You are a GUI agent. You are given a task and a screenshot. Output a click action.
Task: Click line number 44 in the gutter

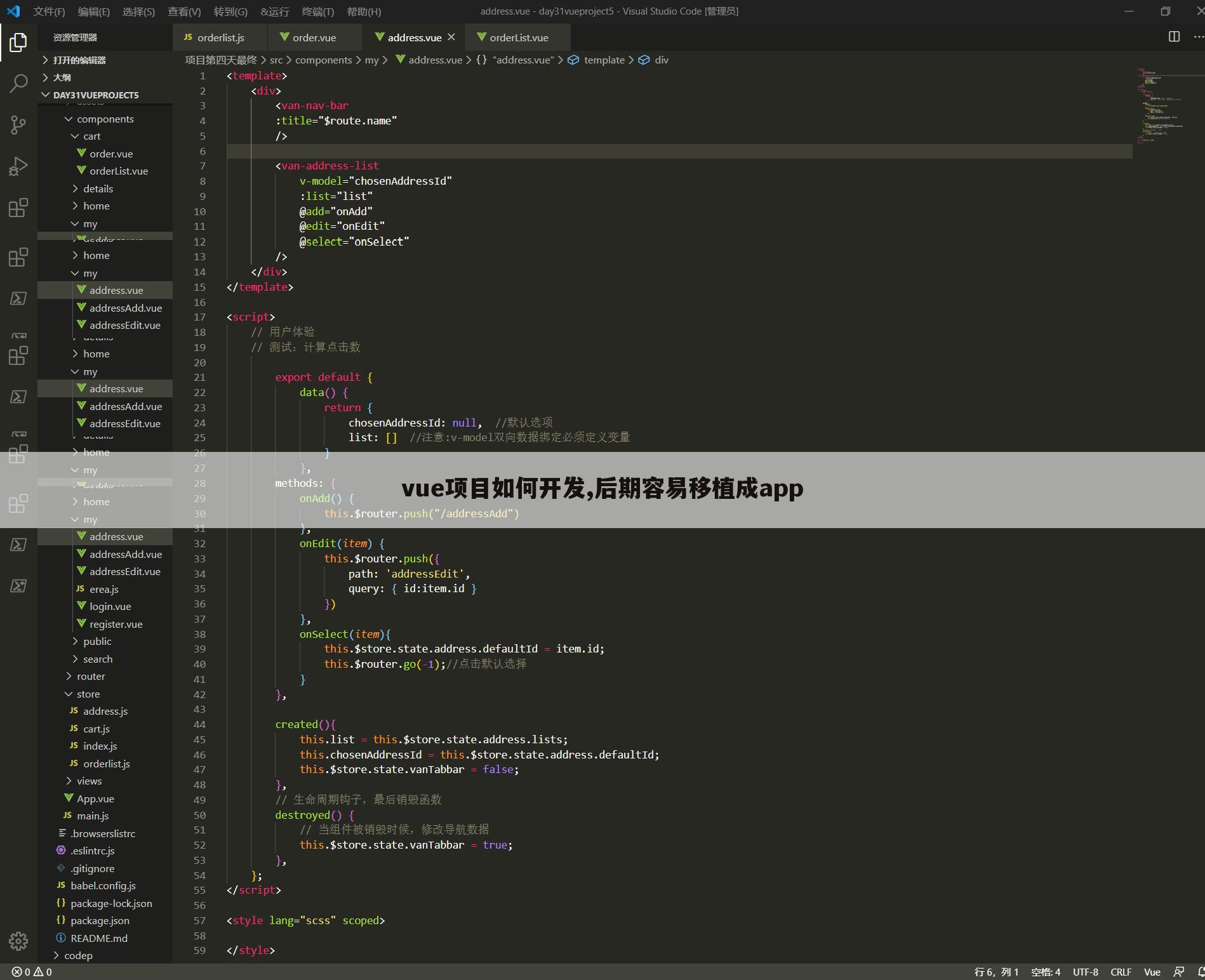pyautogui.click(x=199, y=724)
